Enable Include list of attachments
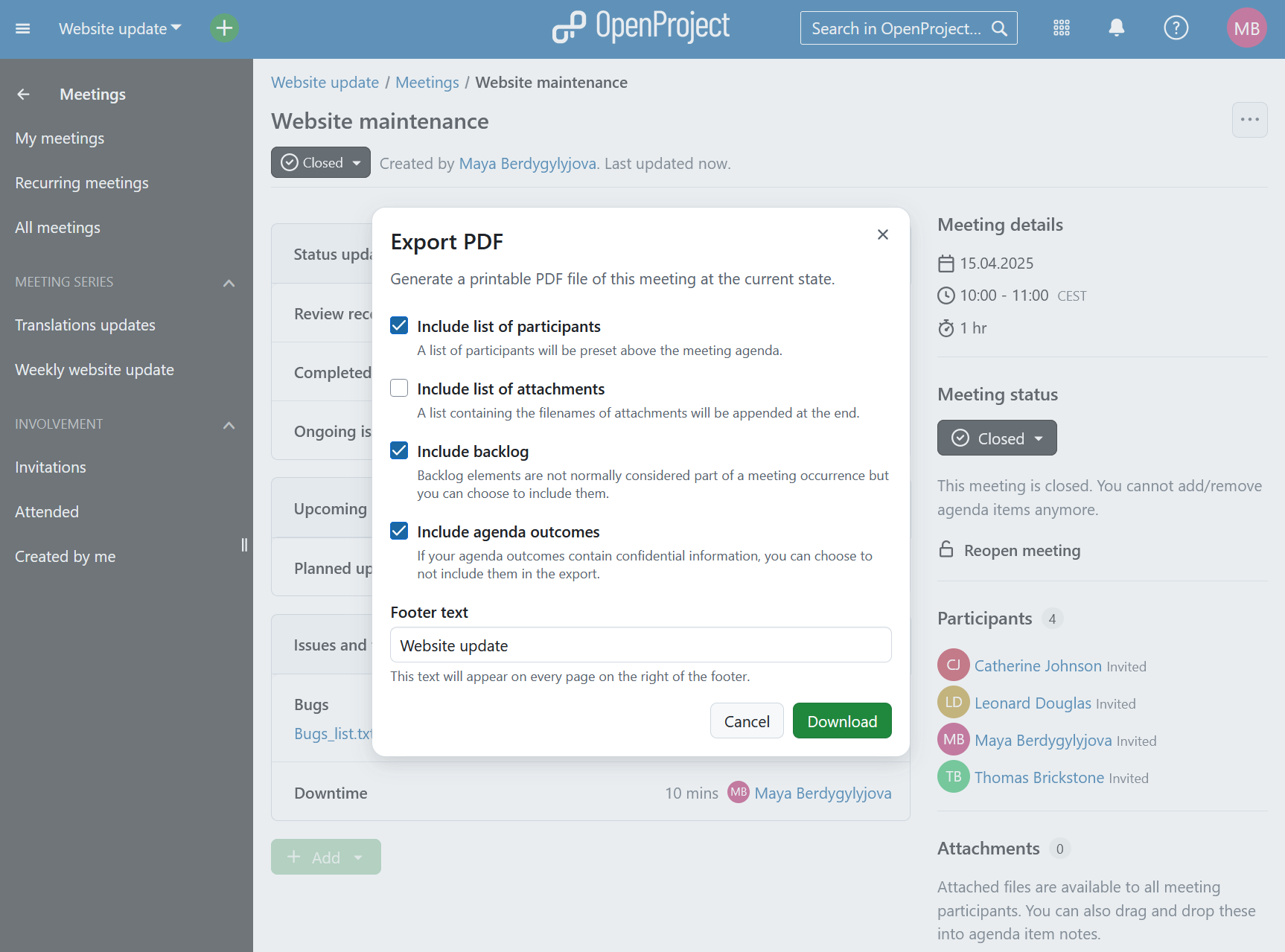The width and height of the screenshot is (1285, 952). tap(399, 388)
